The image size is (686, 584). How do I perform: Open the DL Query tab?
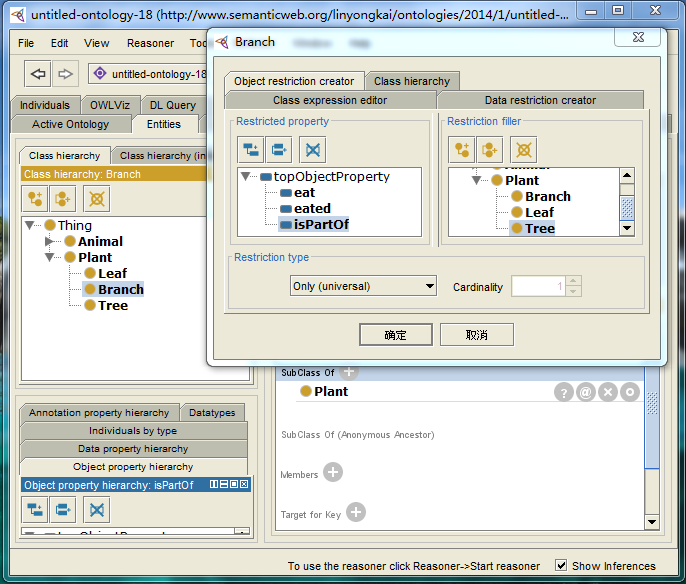point(173,105)
